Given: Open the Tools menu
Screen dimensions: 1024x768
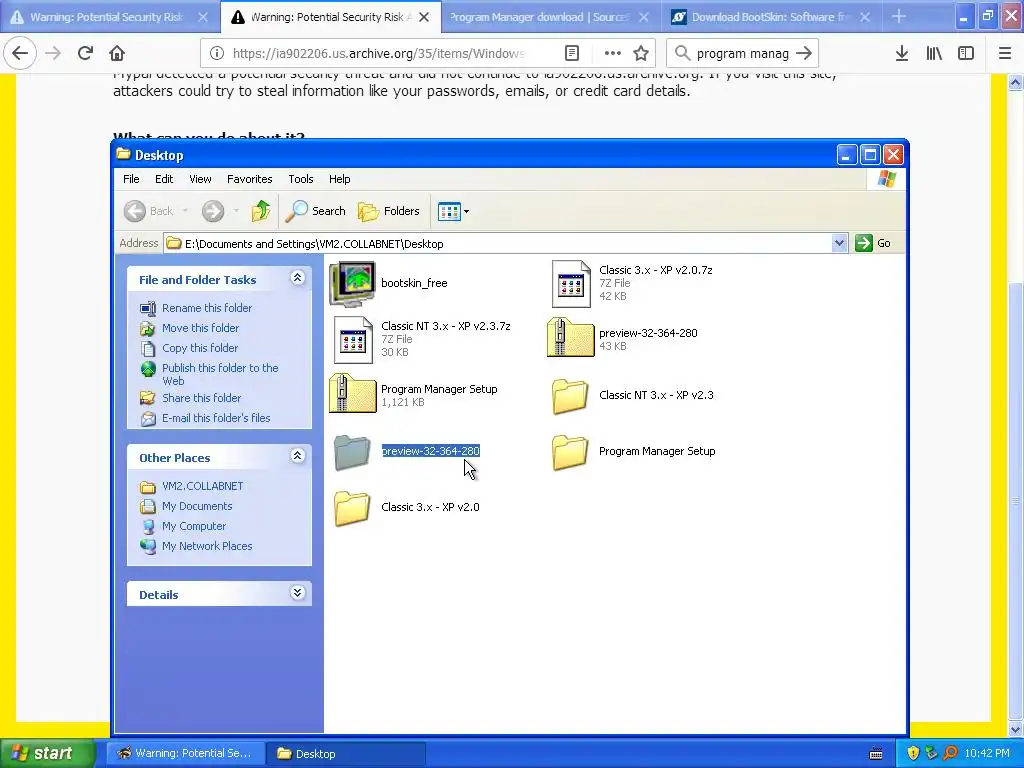Looking at the screenshot, I should (x=300, y=179).
